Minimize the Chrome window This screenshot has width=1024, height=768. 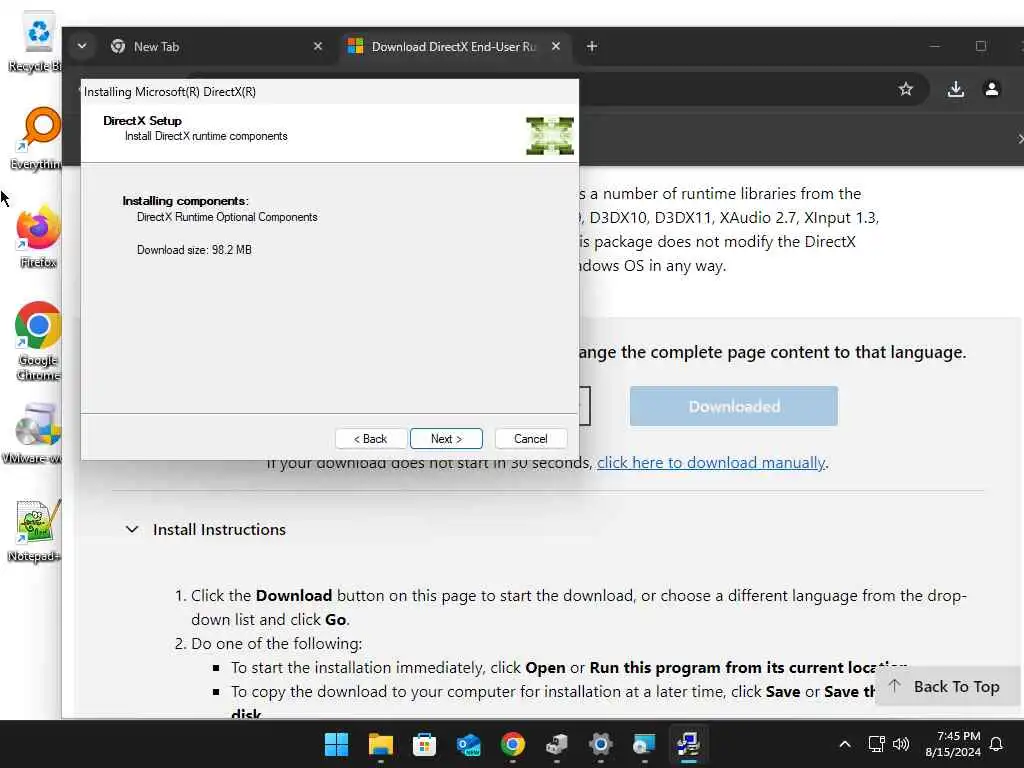935,46
